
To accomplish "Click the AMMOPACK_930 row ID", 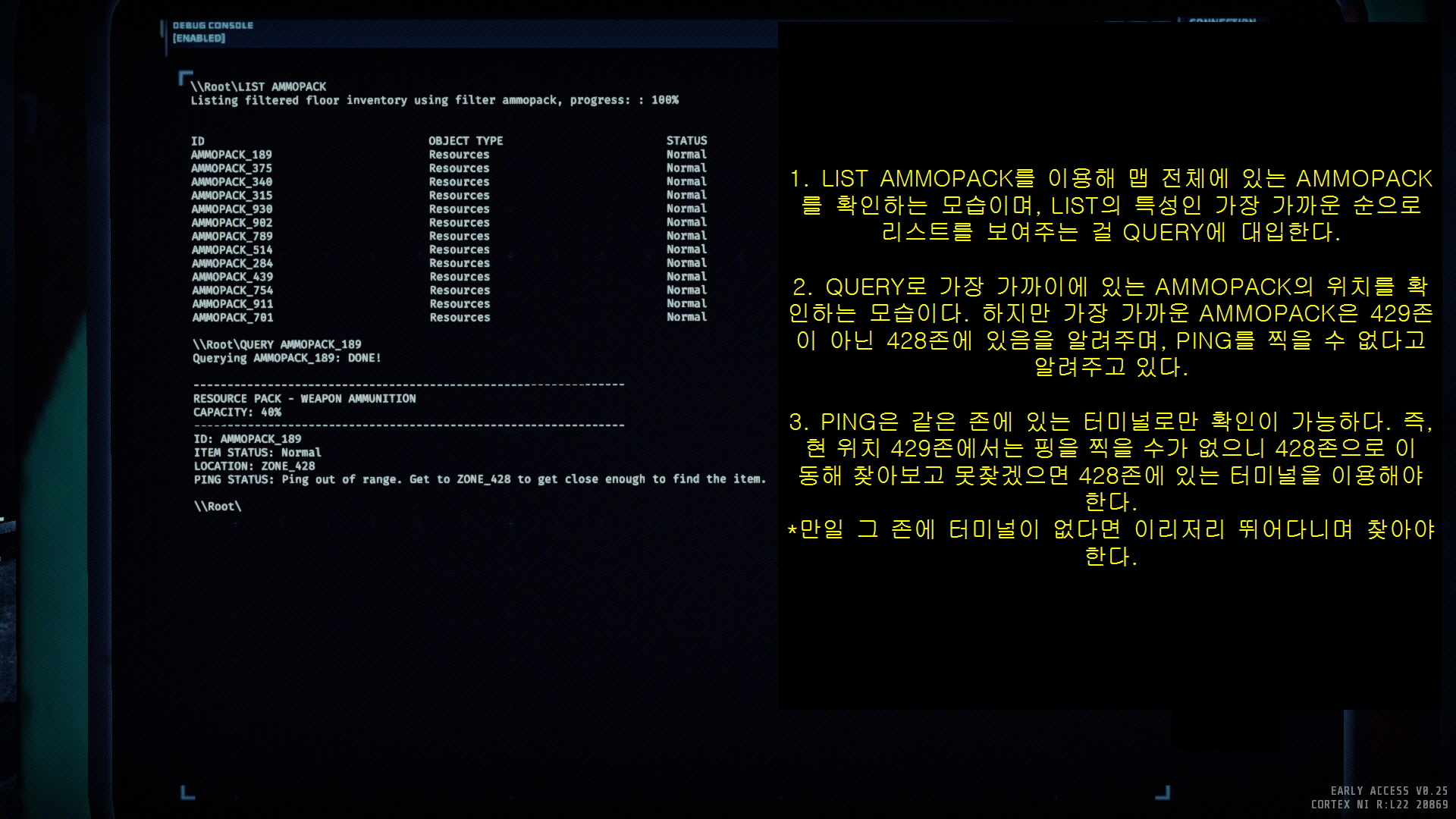I will click(231, 209).
